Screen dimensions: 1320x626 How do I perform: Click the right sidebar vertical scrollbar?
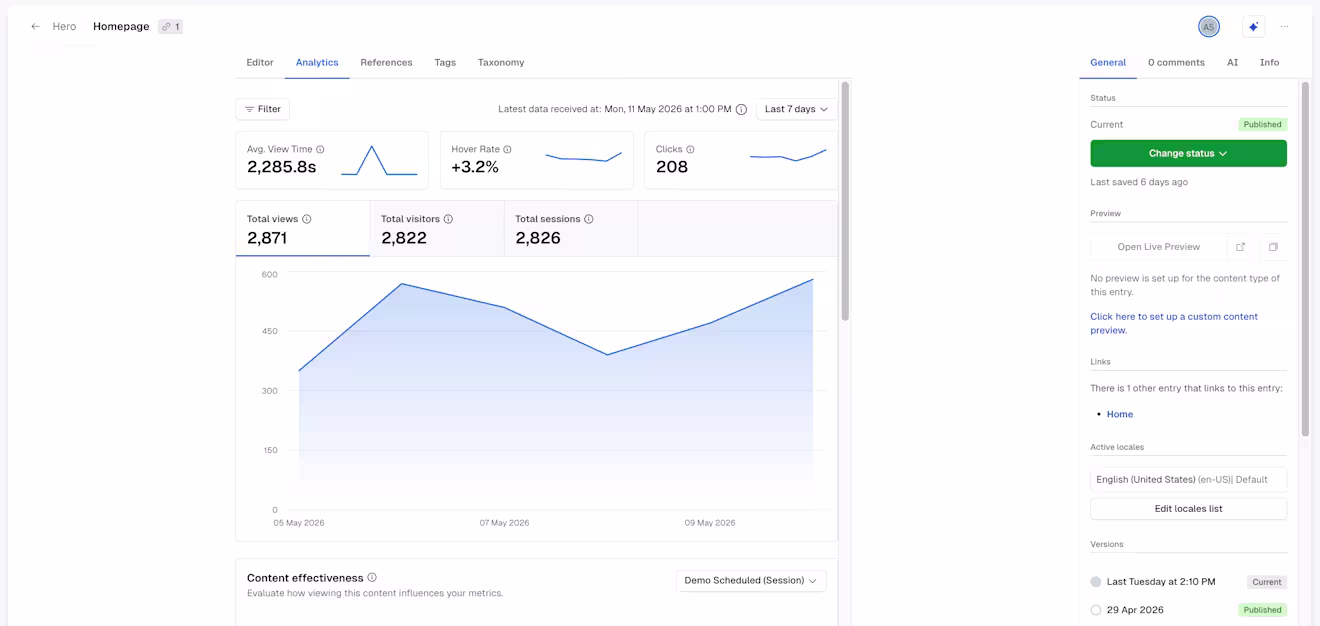pyautogui.click(x=1305, y=258)
